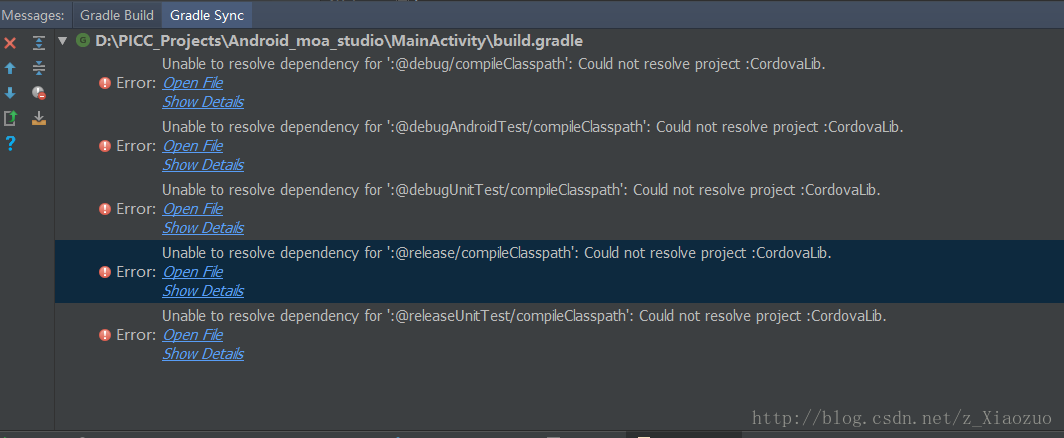Image resolution: width=1064 pixels, height=438 pixels.
Task: Show Details for the debugUnitTest error
Action: coord(203,228)
